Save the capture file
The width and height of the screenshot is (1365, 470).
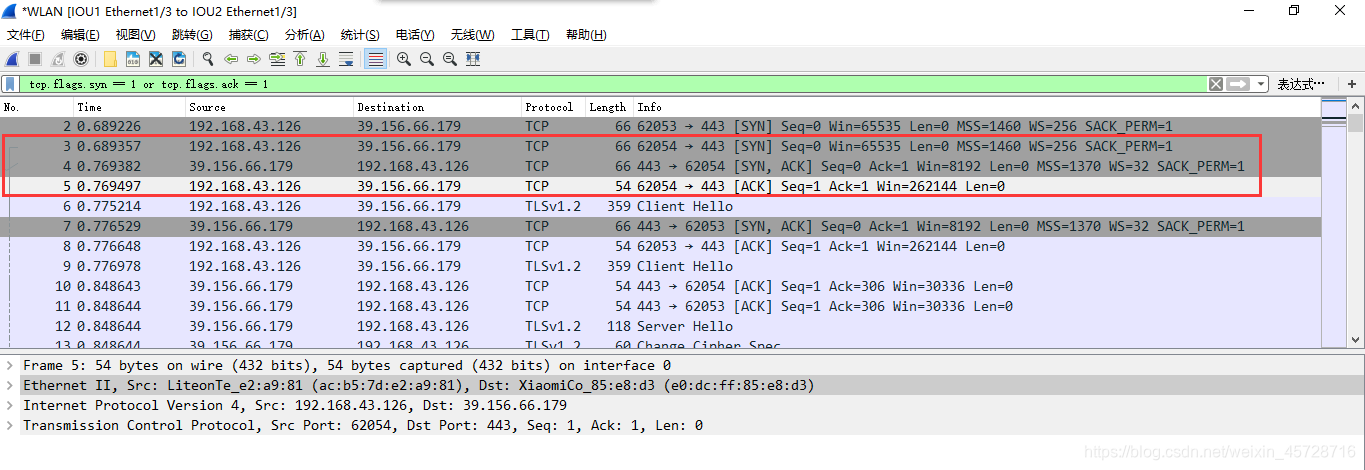pos(132,59)
